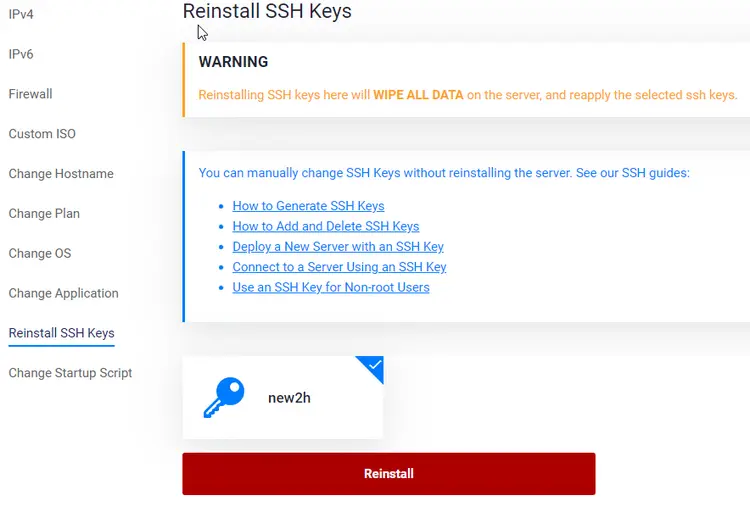Image resolution: width=750 pixels, height=507 pixels.
Task: Open the Firewall settings section
Action: click(31, 94)
